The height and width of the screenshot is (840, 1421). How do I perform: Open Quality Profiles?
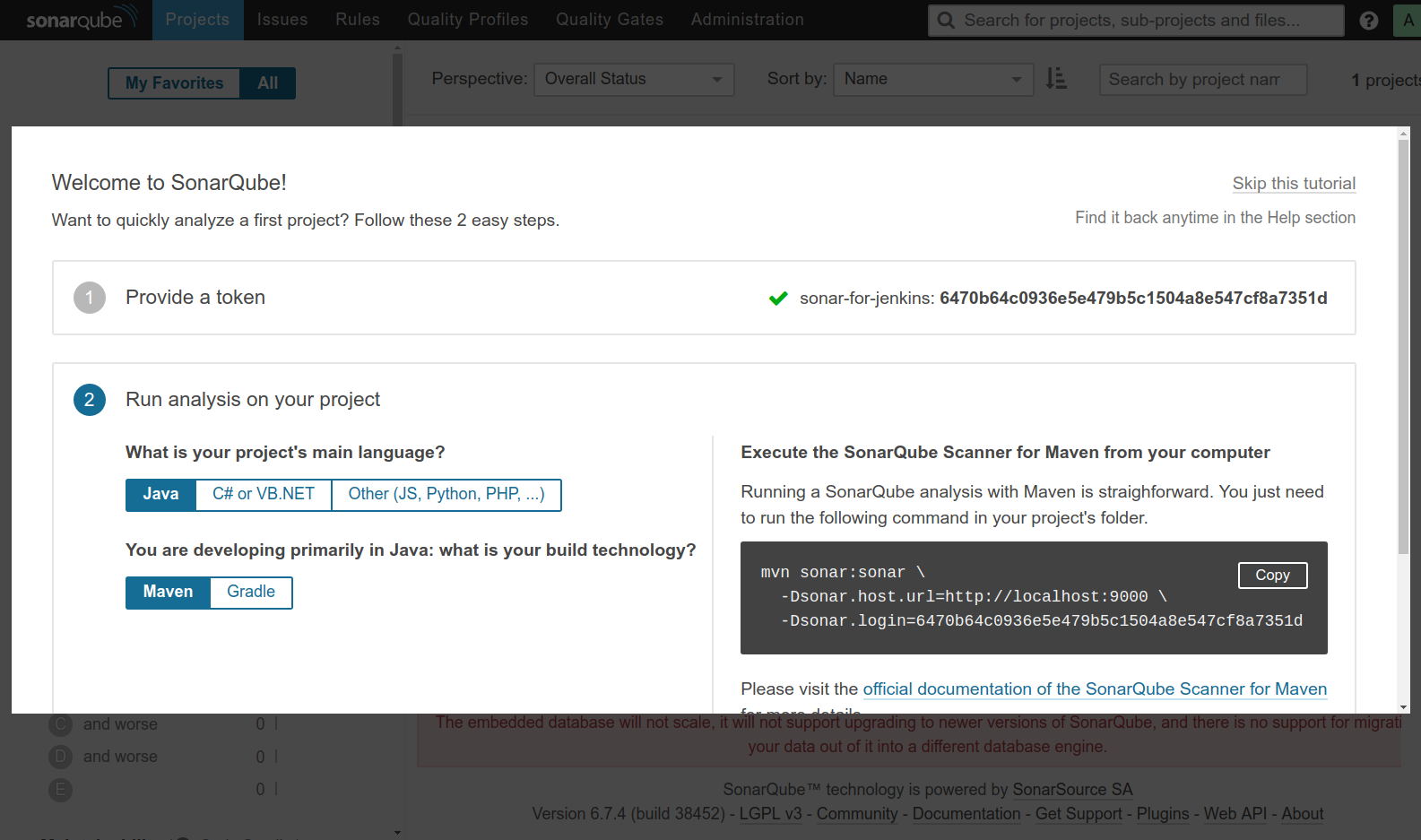coord(467,20)
